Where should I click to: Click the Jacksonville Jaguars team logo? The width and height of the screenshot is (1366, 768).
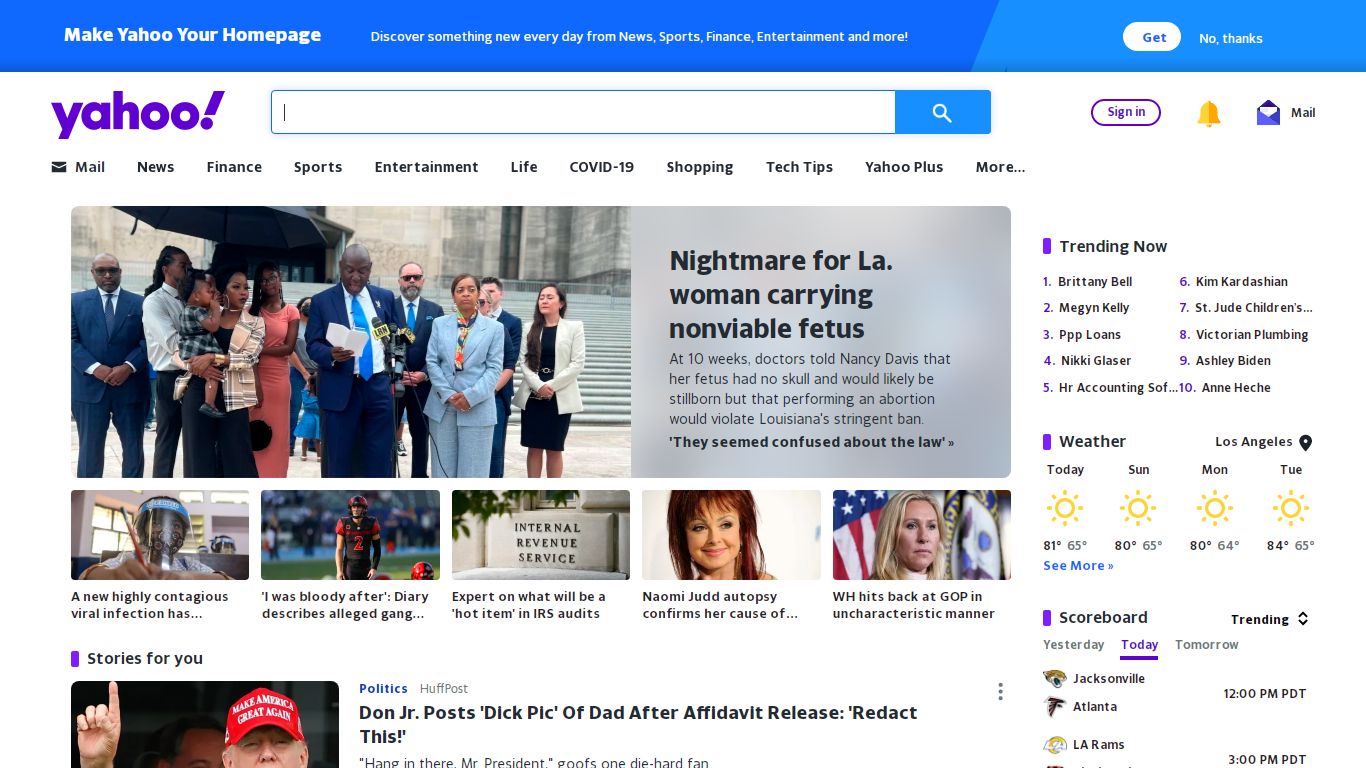pyautogui.click(x=1054, y=679)
